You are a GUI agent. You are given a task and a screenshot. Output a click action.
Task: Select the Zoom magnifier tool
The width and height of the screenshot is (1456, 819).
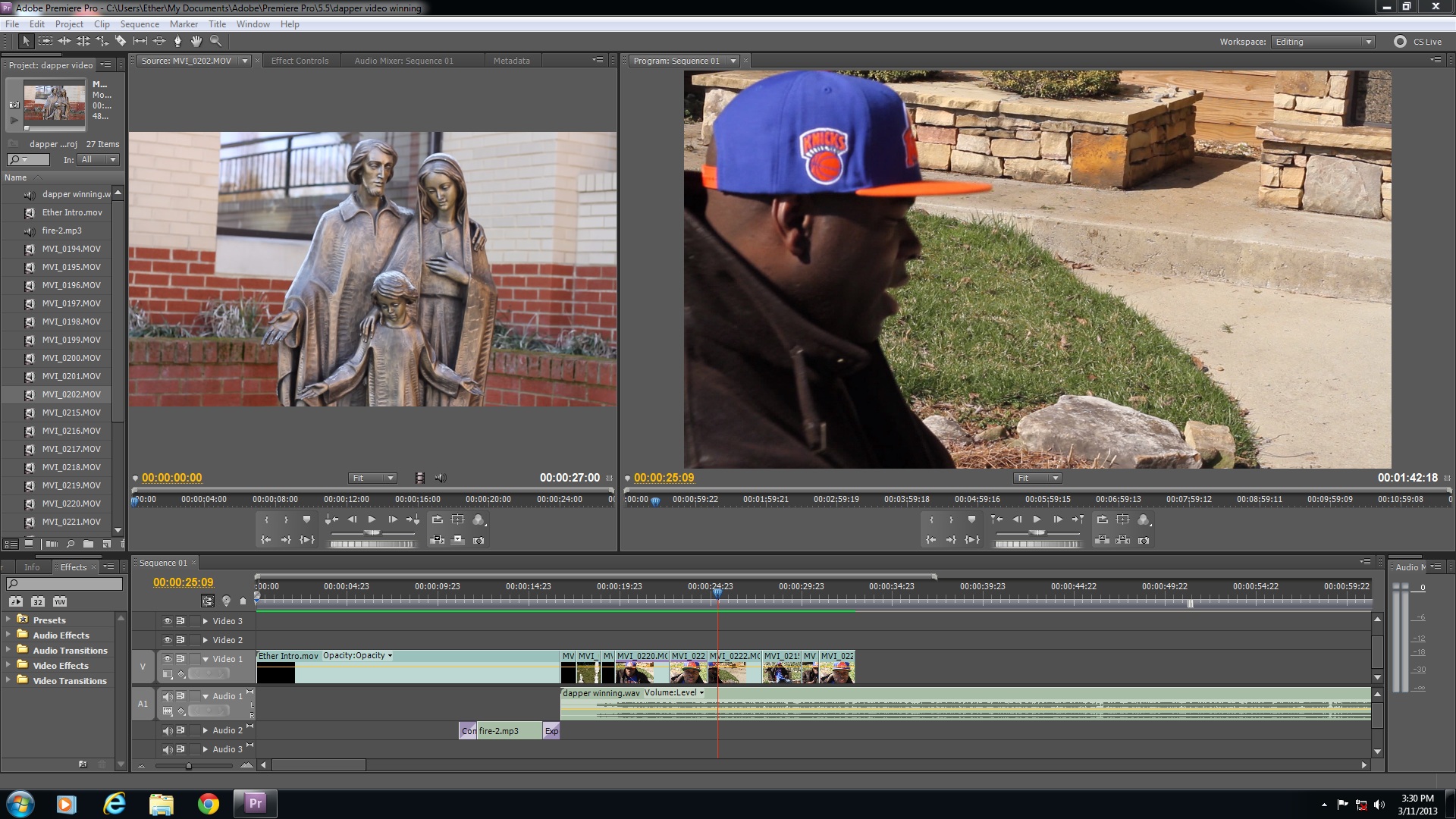[x=216, y=41]
